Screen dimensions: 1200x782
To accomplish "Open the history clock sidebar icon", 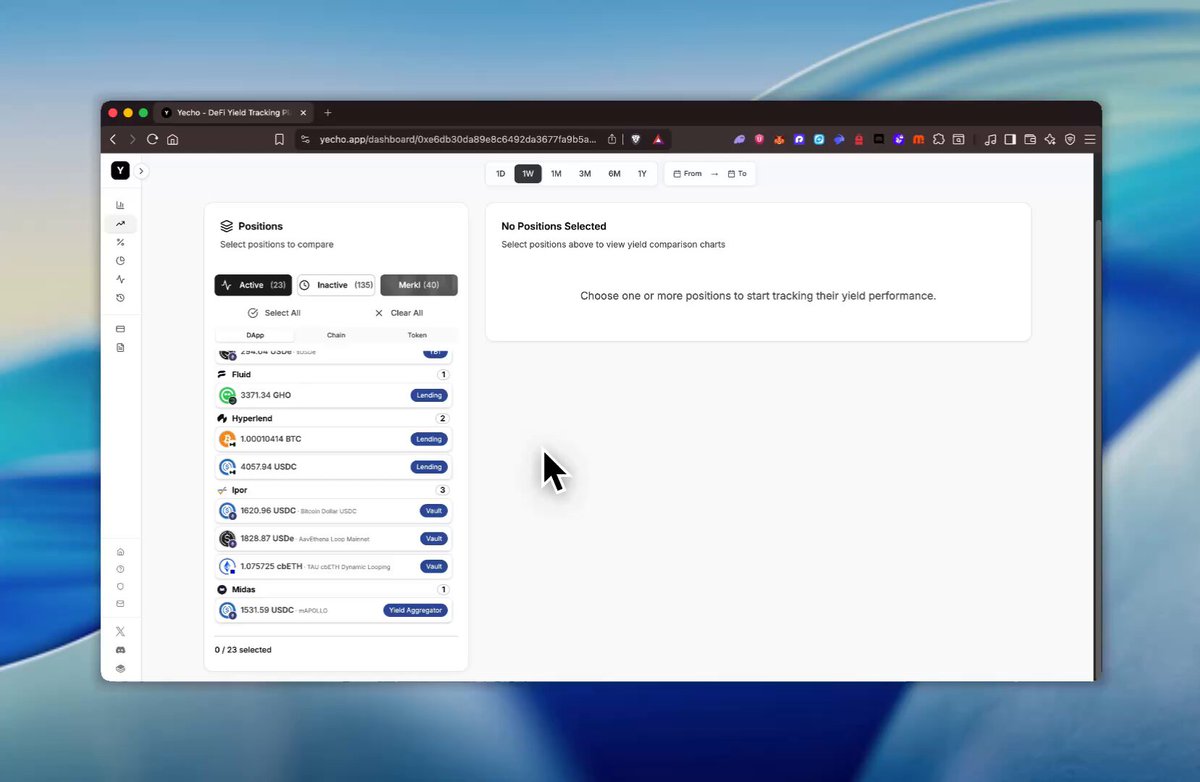I will 120,298.
